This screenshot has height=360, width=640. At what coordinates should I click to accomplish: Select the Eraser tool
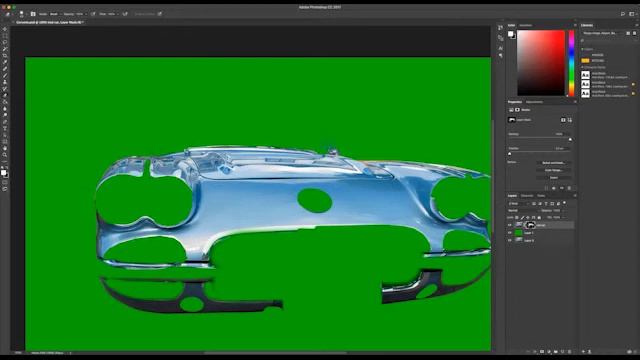coord(5,95)
